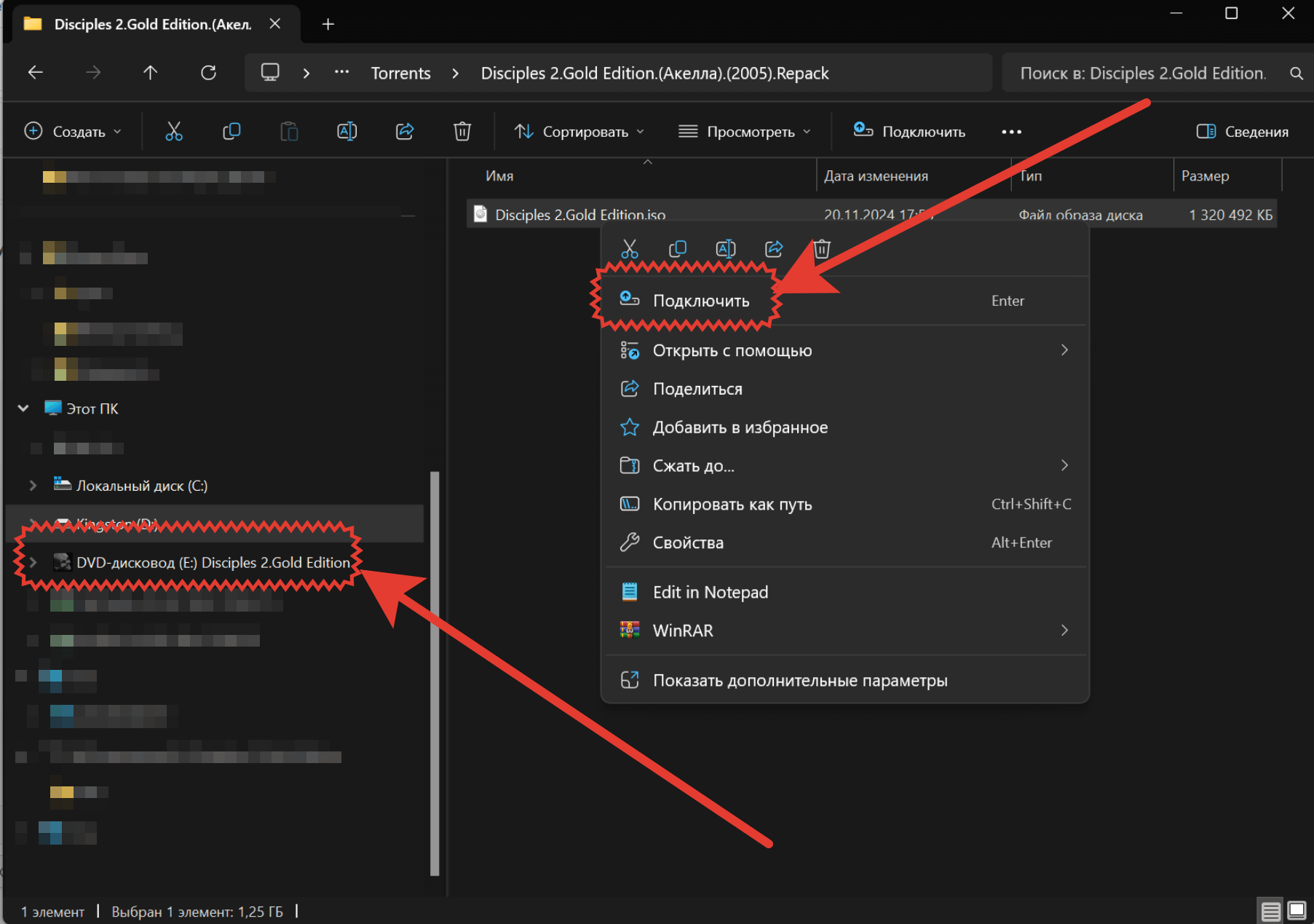Click the Copy icon in the toolbar
Image resolution: width=1314 pixels, height=924 pixels.
[x=231, y=132]
